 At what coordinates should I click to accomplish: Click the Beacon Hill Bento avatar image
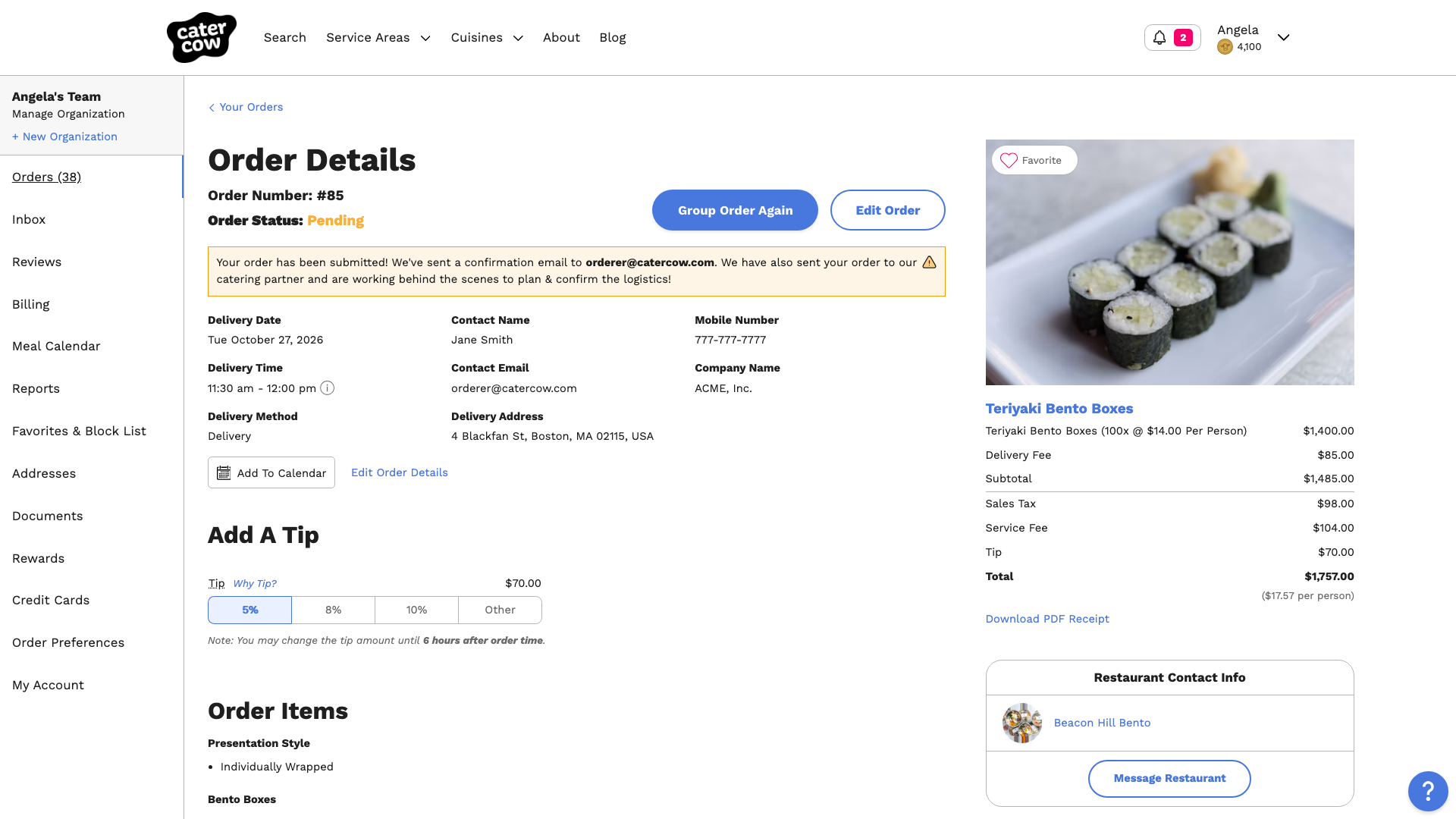pyautogui.click(x=1021, y=723)
